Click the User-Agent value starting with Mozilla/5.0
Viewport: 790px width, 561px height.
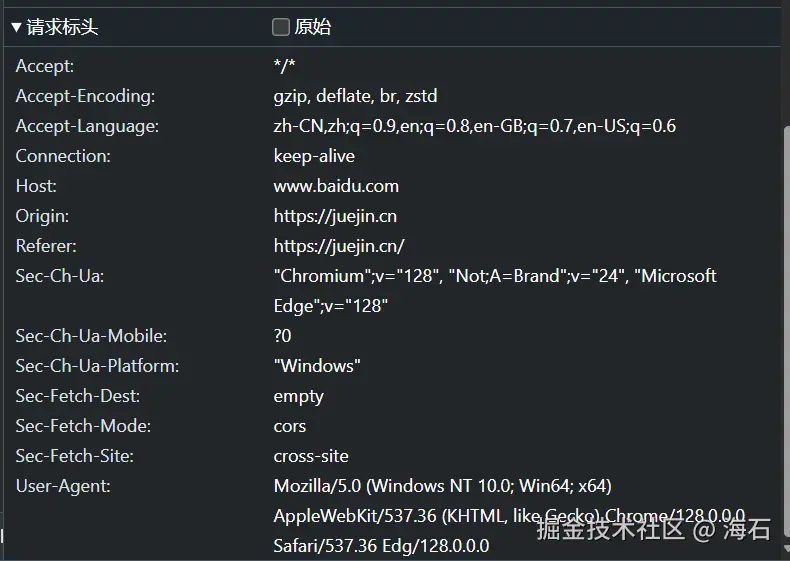pyautogui.click(x=442, y=486)
